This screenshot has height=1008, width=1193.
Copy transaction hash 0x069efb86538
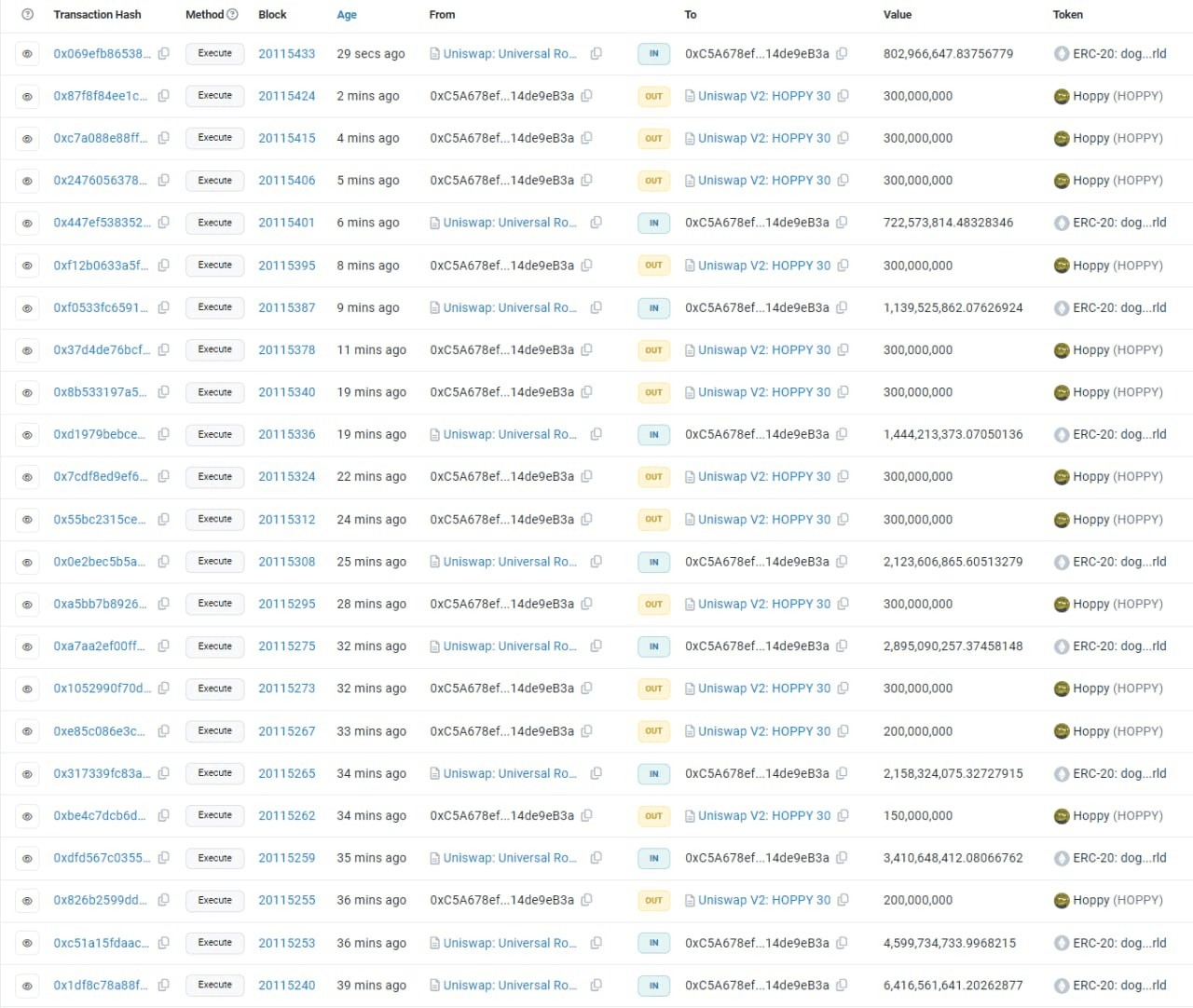(164, 54)
